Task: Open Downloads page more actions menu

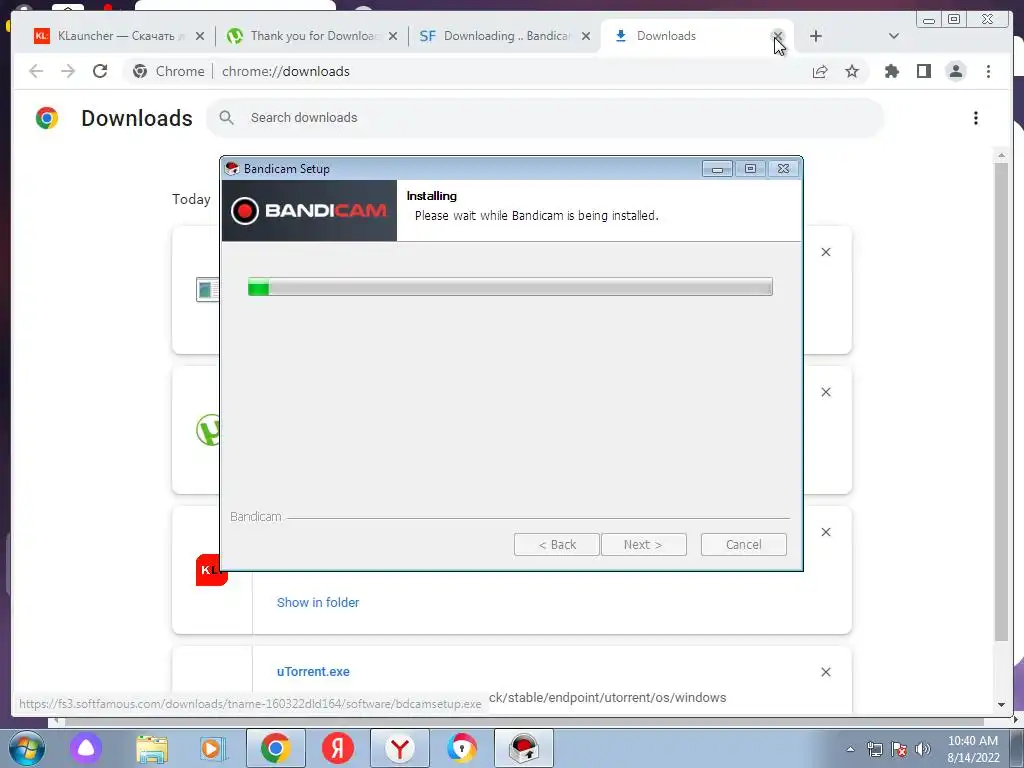Action: coord(976,118)
